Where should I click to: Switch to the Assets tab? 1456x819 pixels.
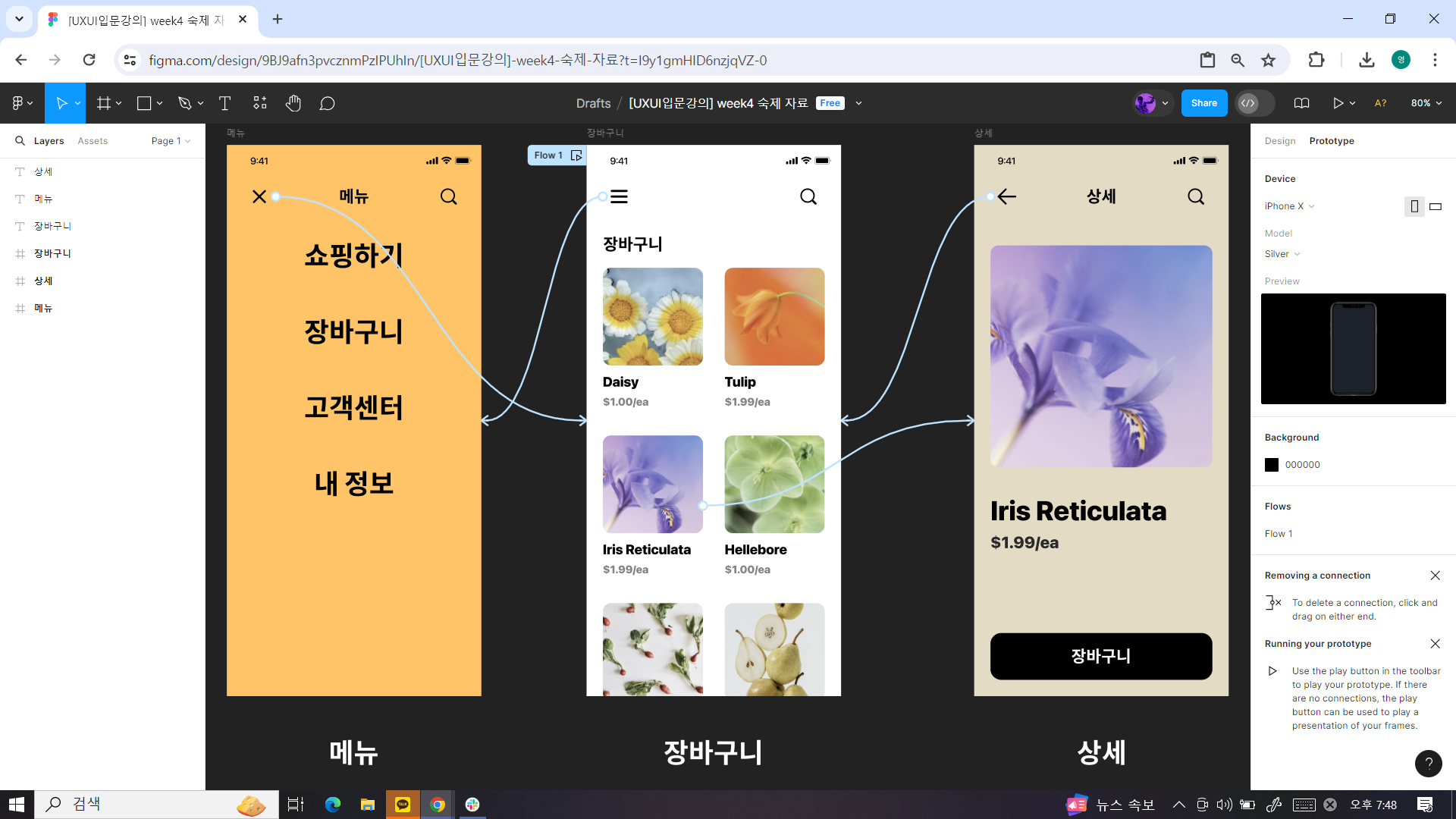(93, 141)
